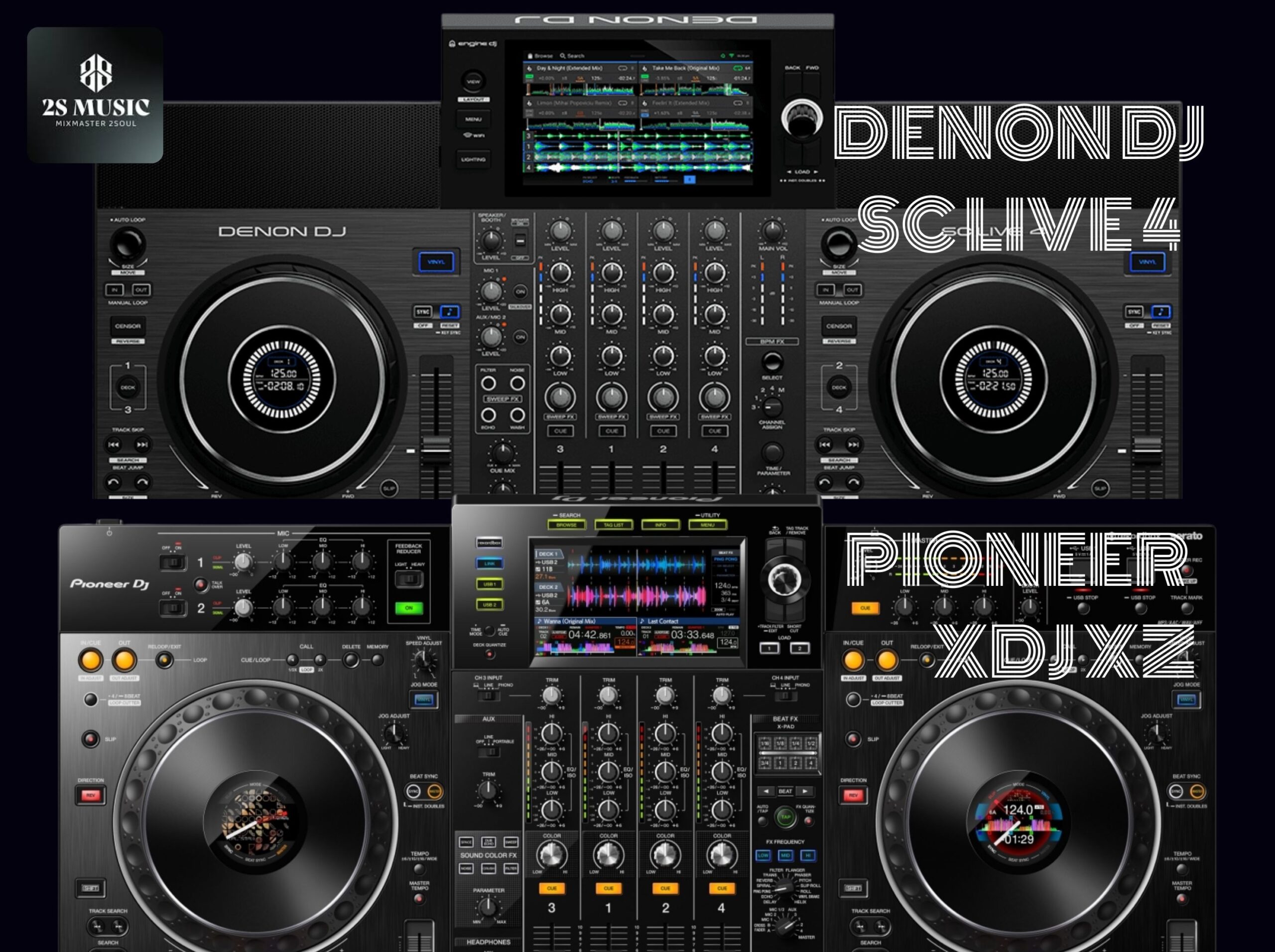Click the Denon BPM FX SELECT knob

click(772, 362)
